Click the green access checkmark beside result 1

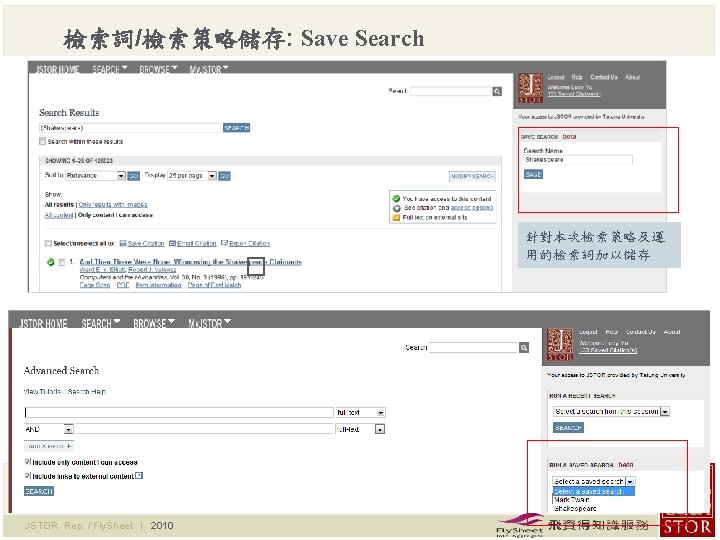click(x=51, y=262)
